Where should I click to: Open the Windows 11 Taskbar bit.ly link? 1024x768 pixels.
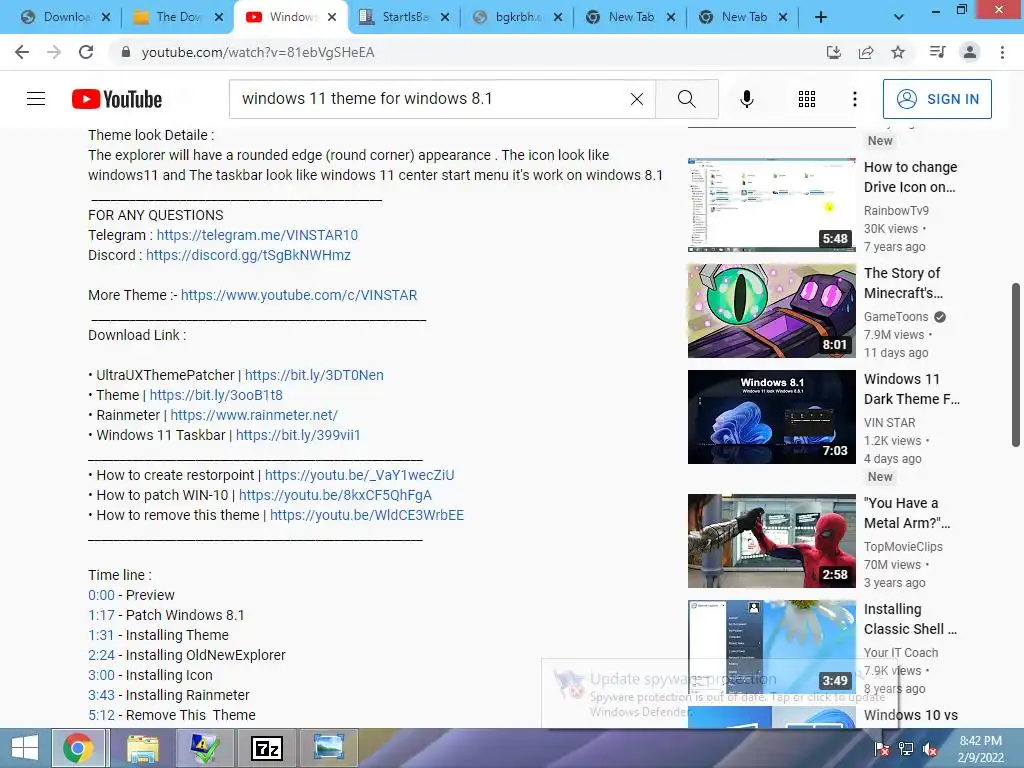[298, 435]
